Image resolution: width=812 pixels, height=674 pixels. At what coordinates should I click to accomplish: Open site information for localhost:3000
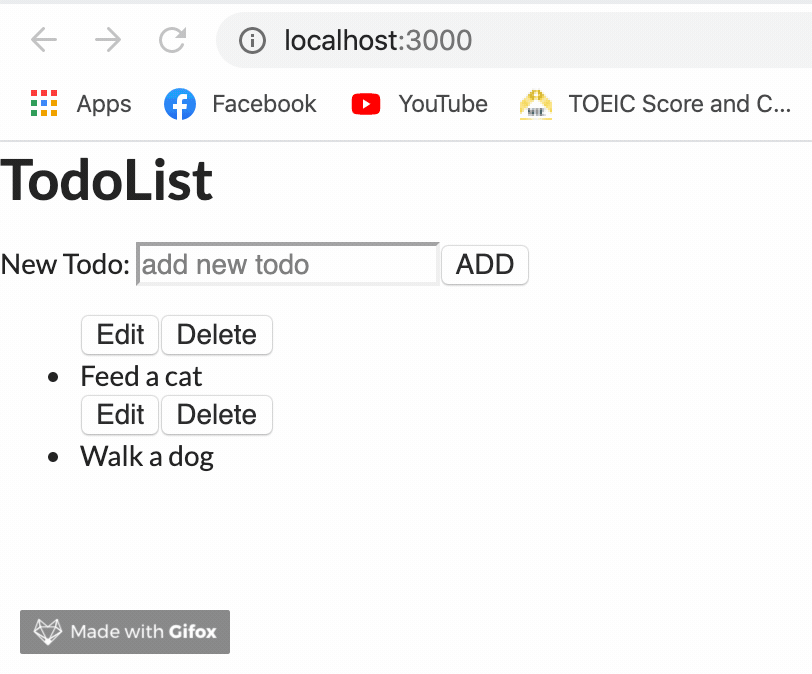point(252,40)
